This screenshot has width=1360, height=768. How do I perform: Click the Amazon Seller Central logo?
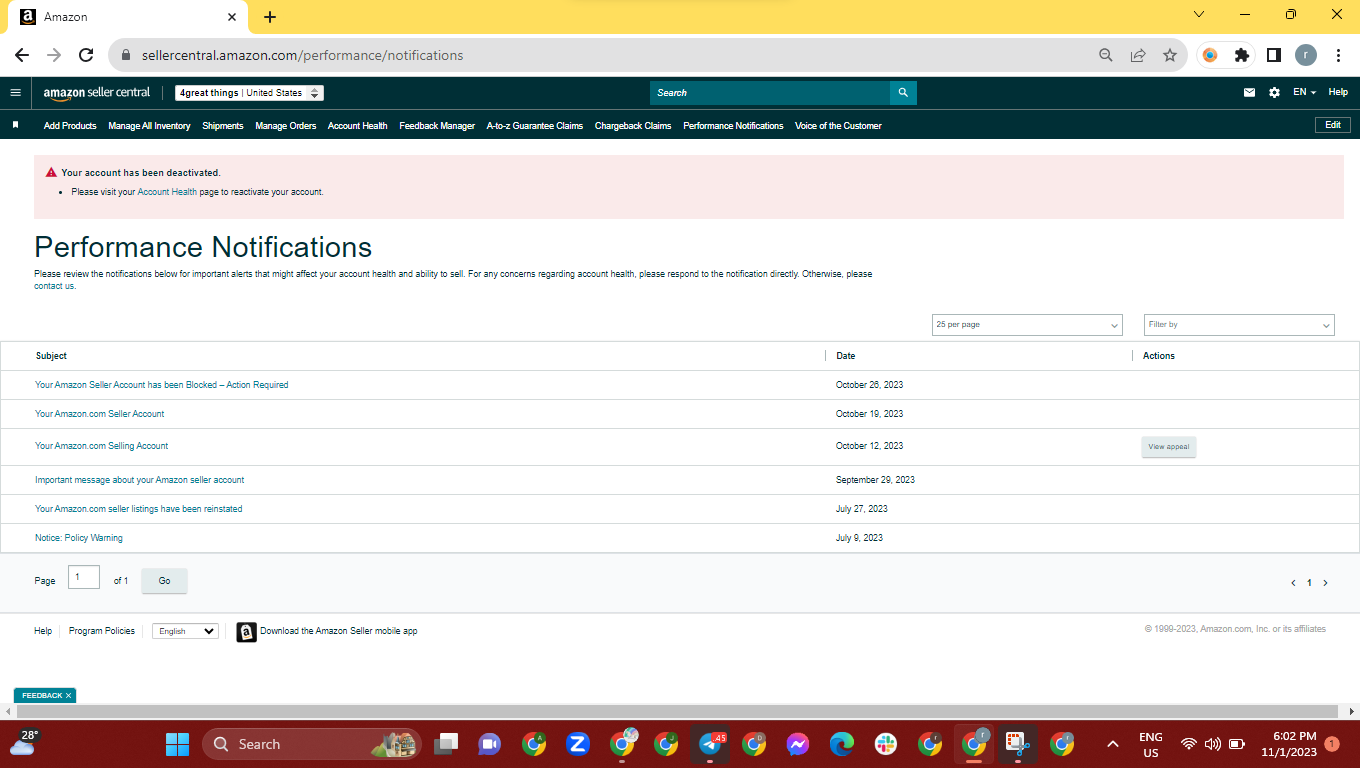coord(96,93)
